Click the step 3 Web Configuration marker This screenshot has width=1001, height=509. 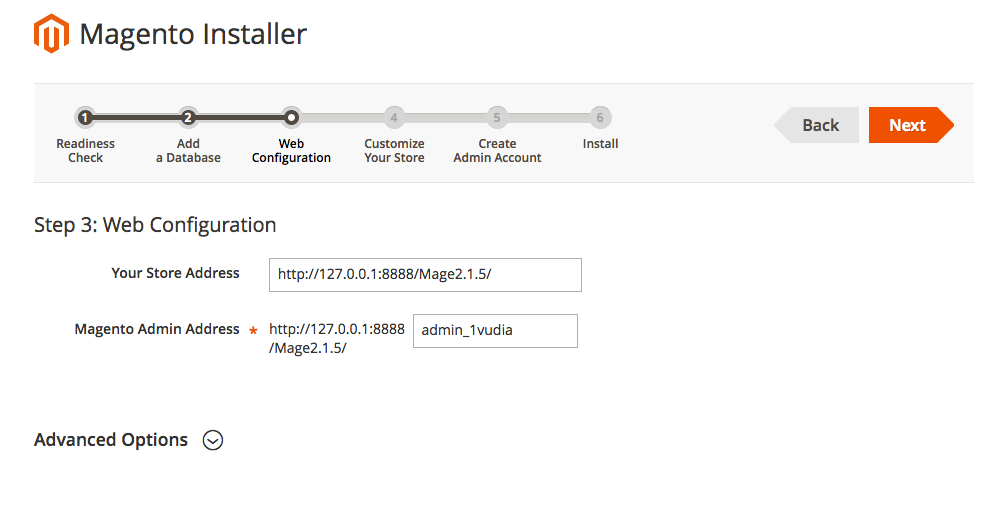291,118
